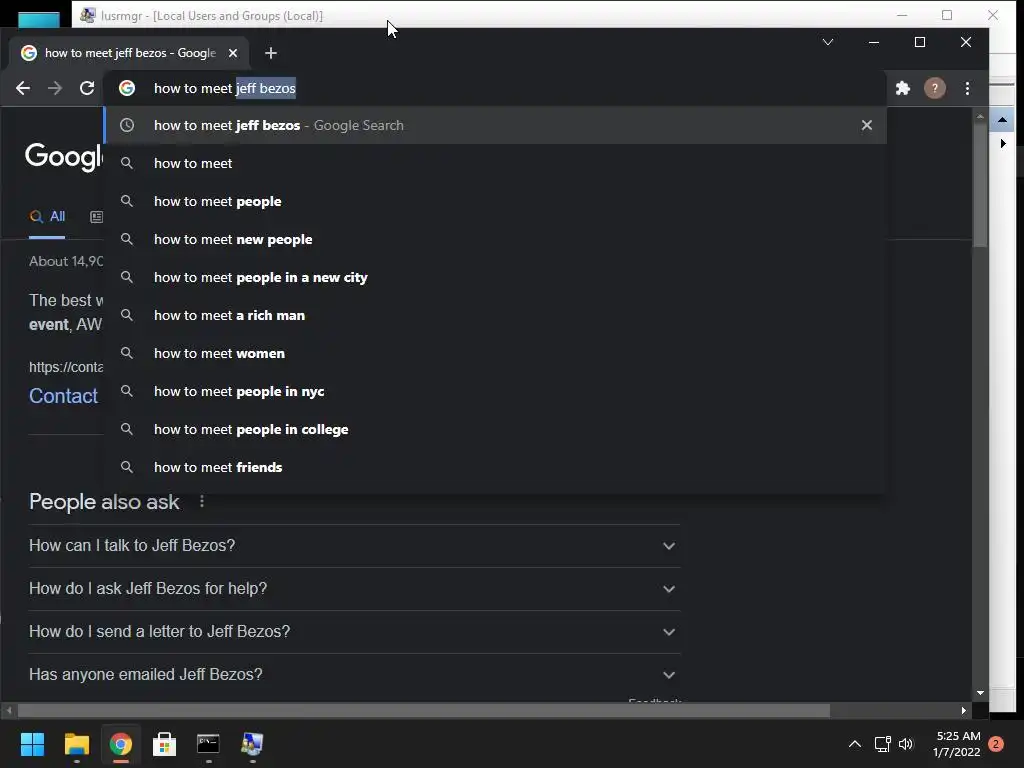Open the Command Prompt taskbar icon
1024x768 pixels.
[x=208, y=744]
